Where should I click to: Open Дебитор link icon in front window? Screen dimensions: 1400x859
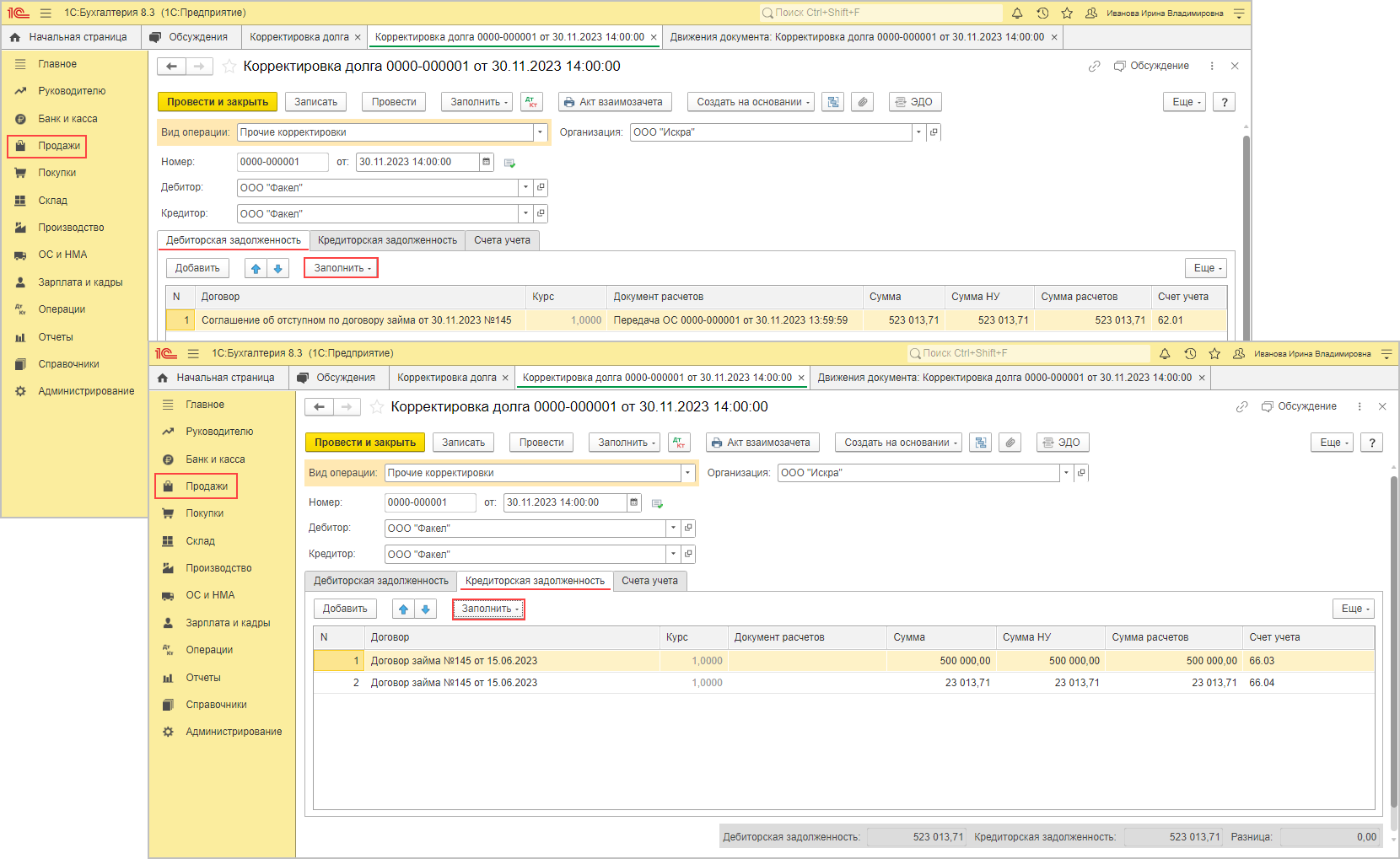coord(689,529)
